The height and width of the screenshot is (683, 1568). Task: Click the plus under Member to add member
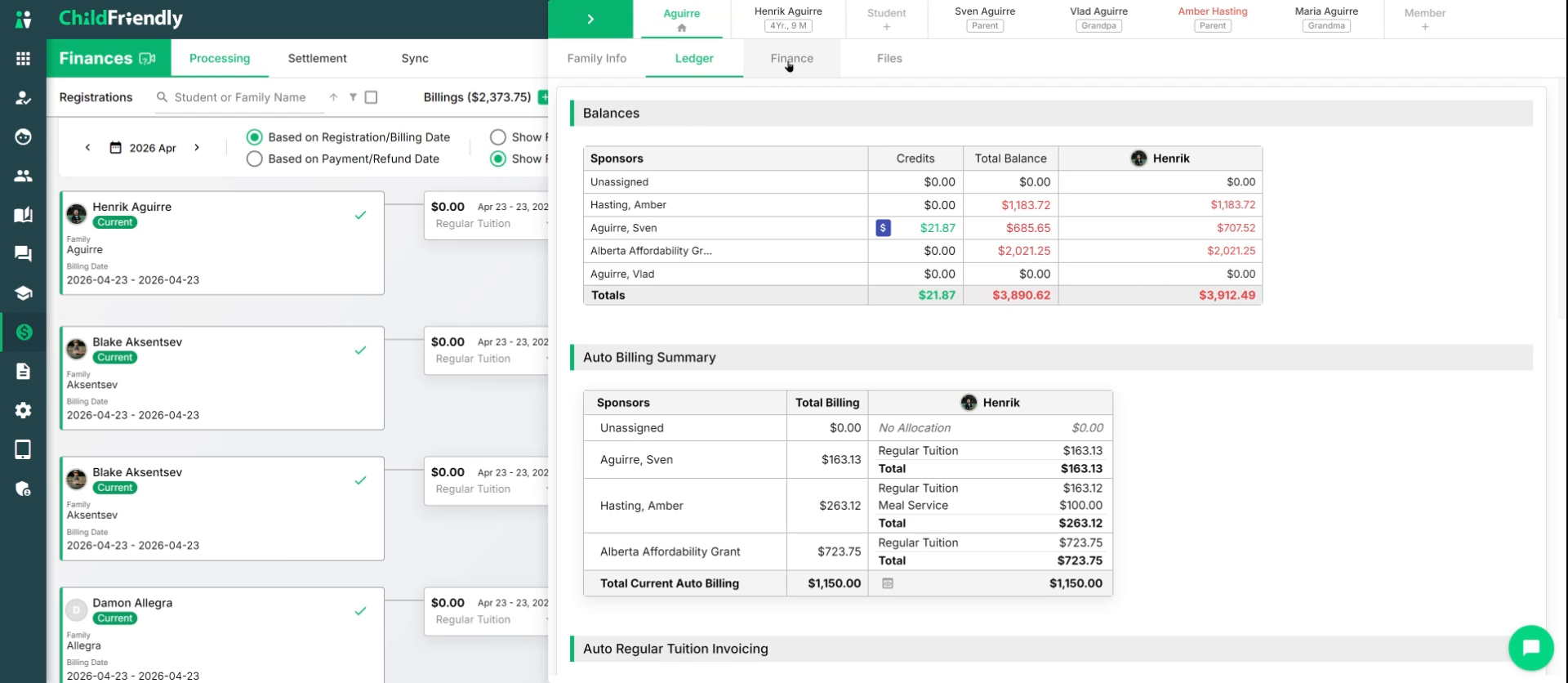[x=1425, y=27]
